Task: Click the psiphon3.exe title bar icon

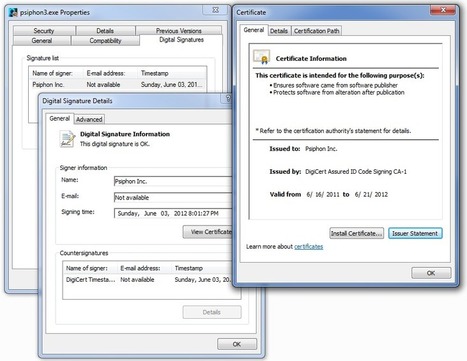Action: click(x=13, y=13)
